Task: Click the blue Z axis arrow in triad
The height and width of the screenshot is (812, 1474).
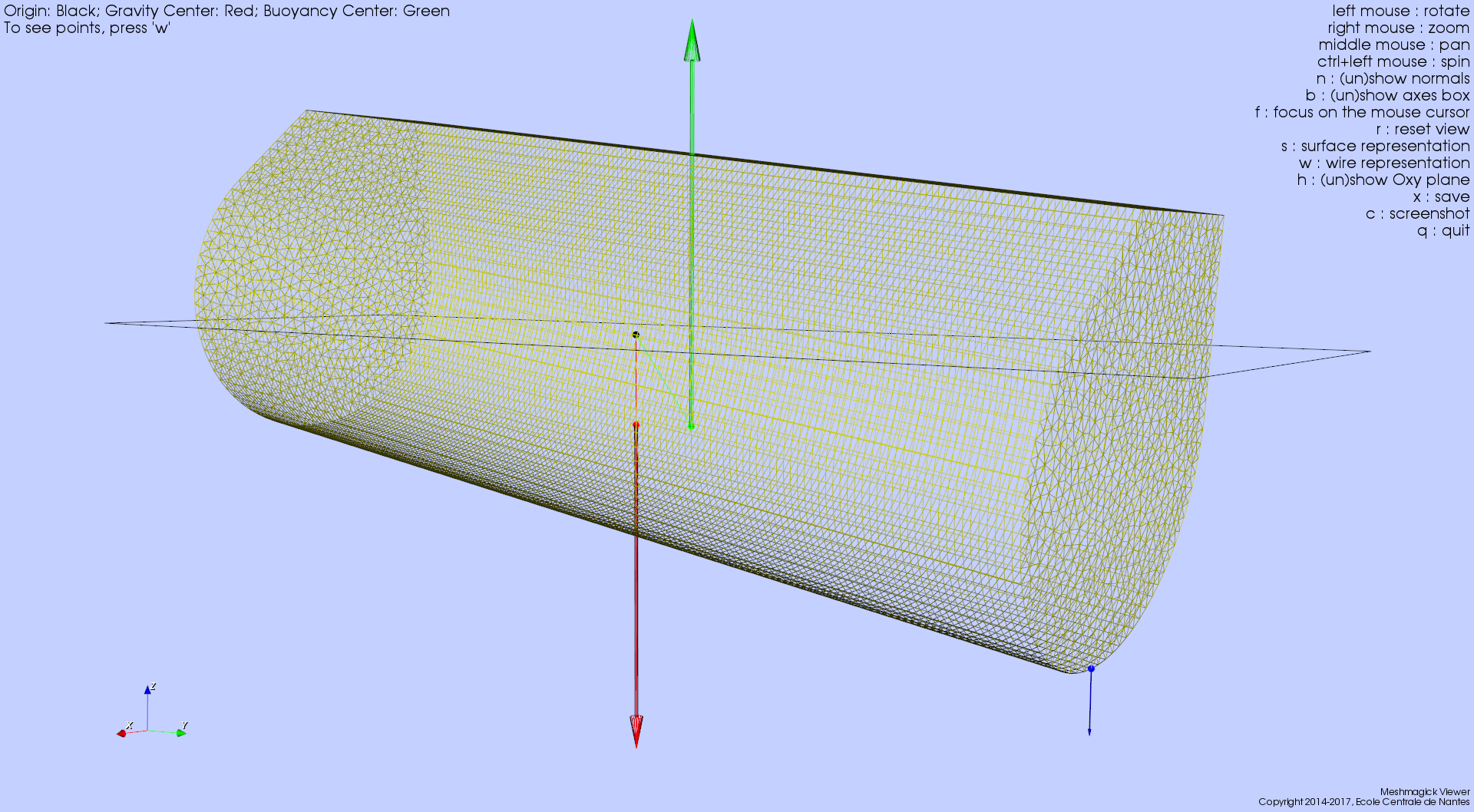Action: point(147,690)
